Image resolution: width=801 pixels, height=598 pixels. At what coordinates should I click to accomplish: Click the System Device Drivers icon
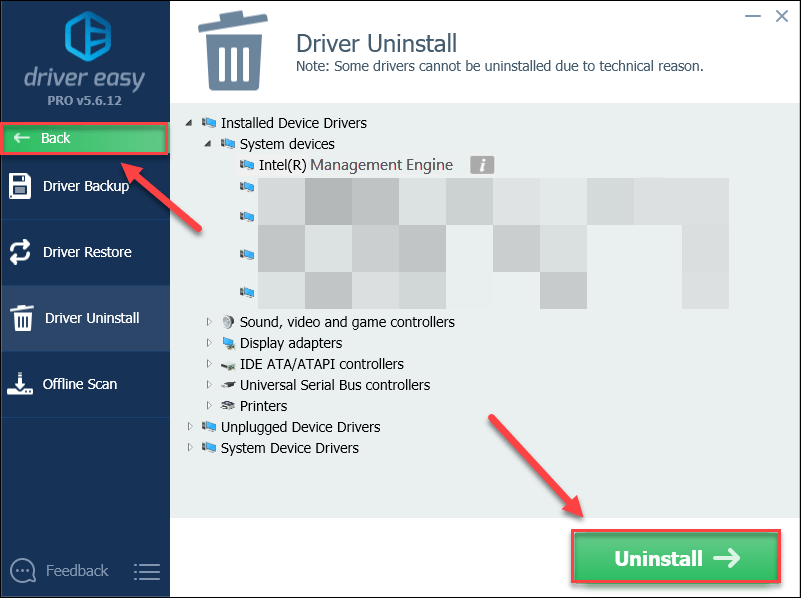pyautogui.click(x=209, y=447)
